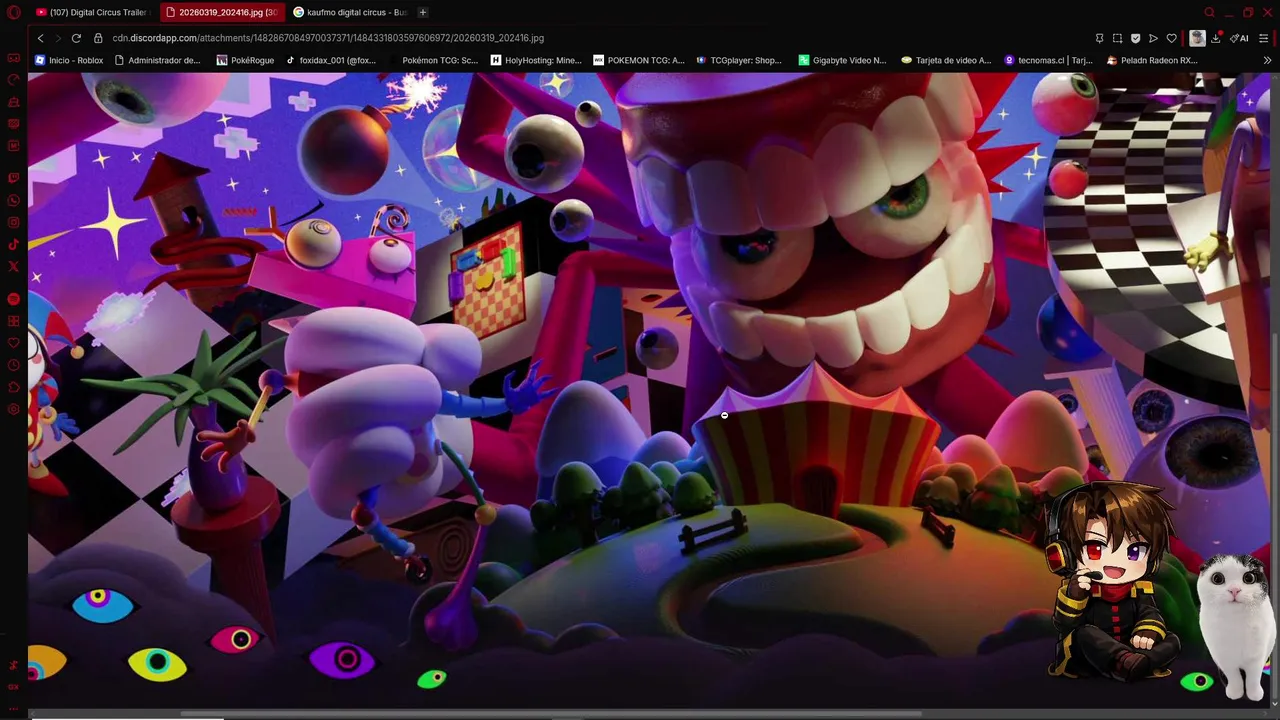Go back to the previous page
1280x720 pixels.
pyautogui.click(x=40, y=38)
